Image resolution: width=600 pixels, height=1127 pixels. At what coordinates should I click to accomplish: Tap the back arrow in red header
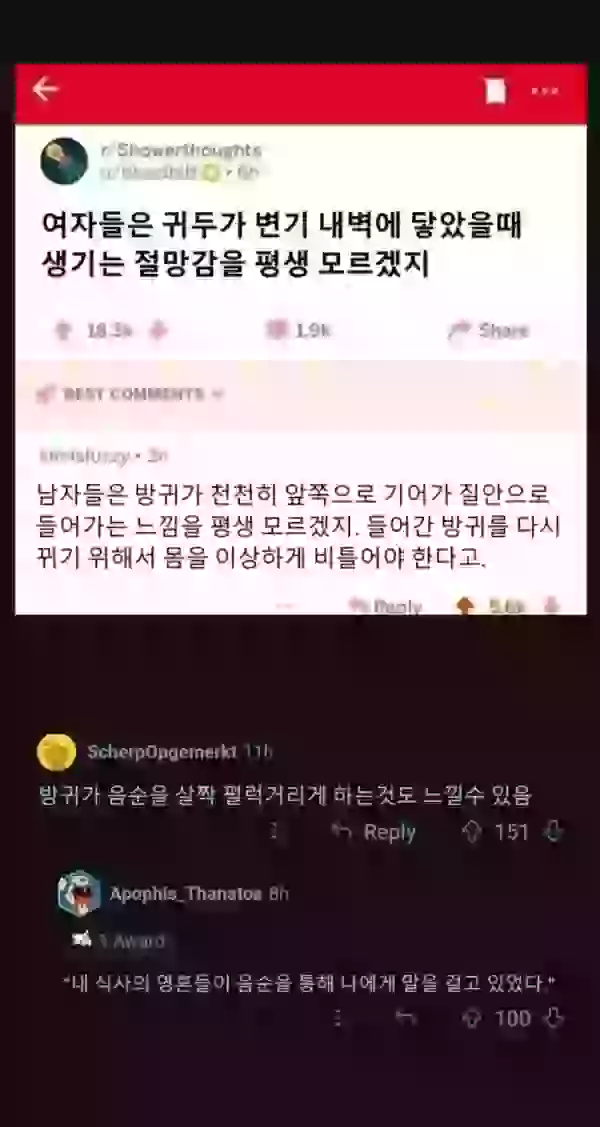(45, 90)
